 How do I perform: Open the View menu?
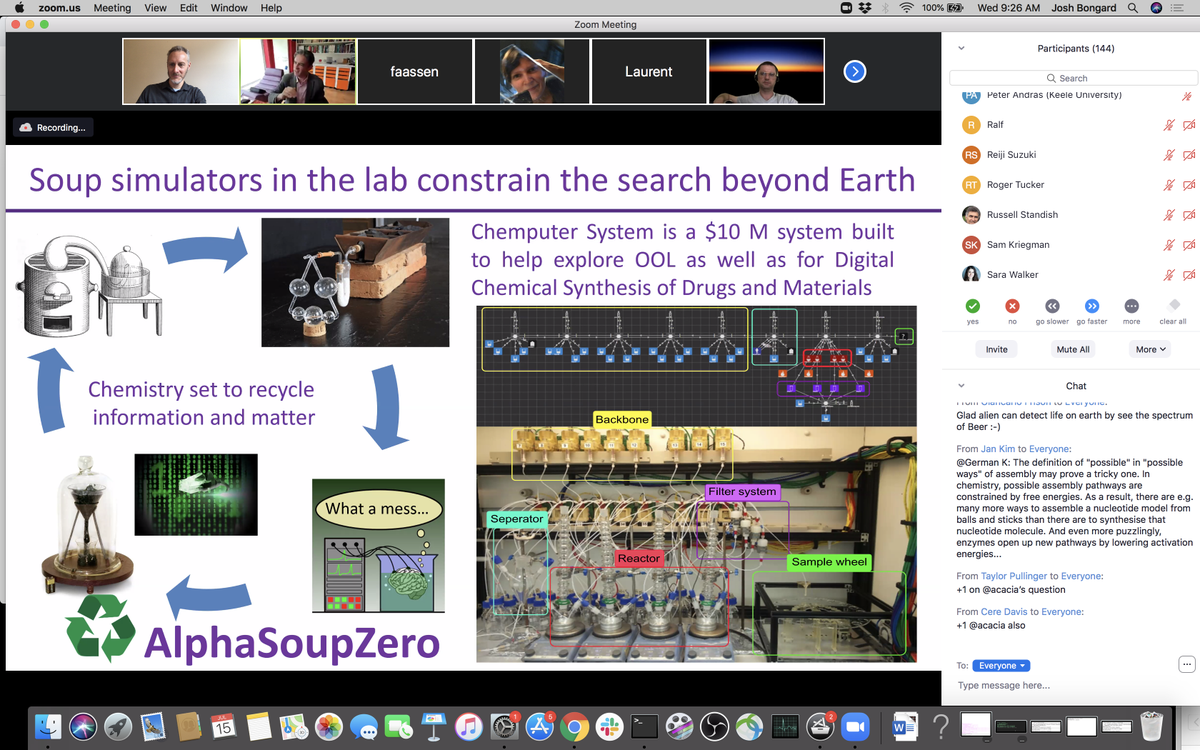click(x=155, y=8)
